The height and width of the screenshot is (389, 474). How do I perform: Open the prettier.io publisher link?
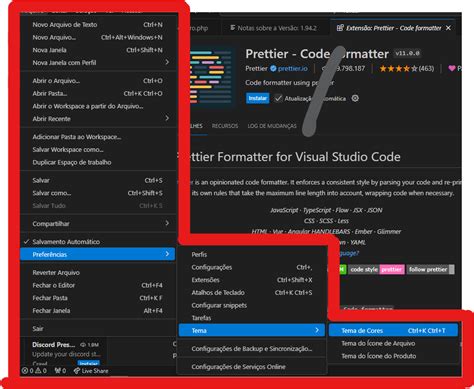pos(292,68)
